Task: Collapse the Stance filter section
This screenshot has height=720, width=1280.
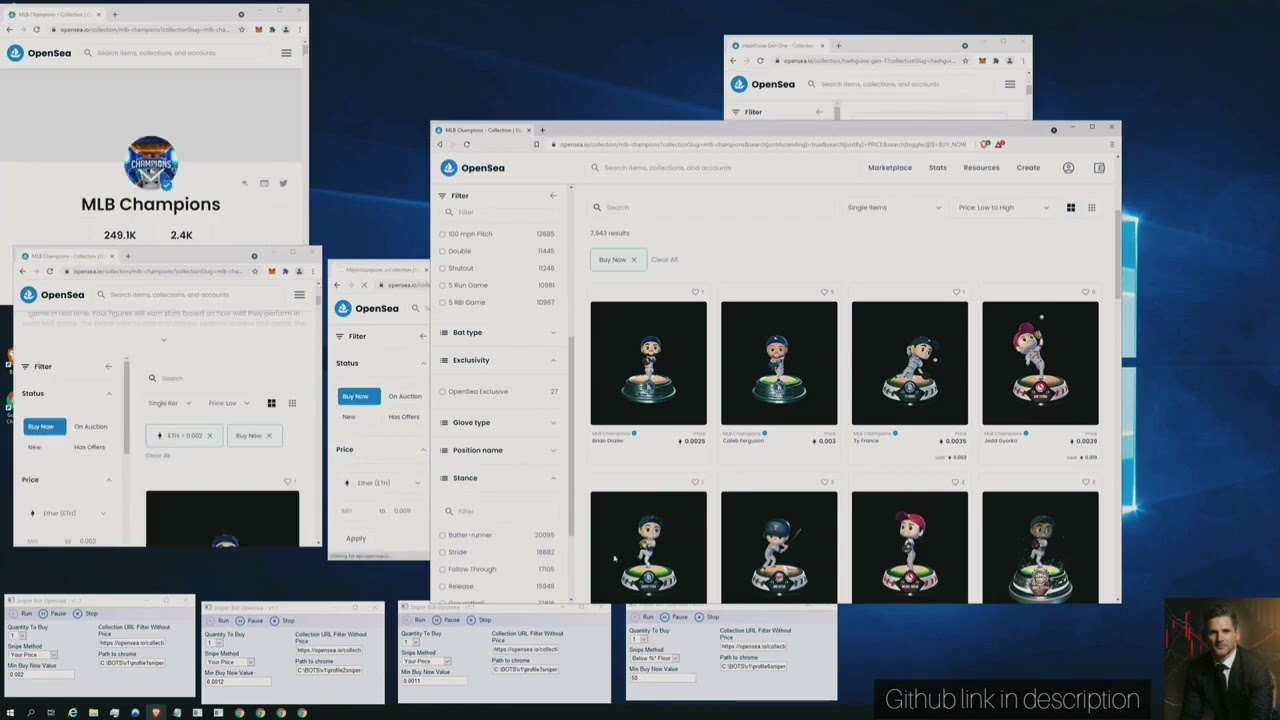Action: 498,478
